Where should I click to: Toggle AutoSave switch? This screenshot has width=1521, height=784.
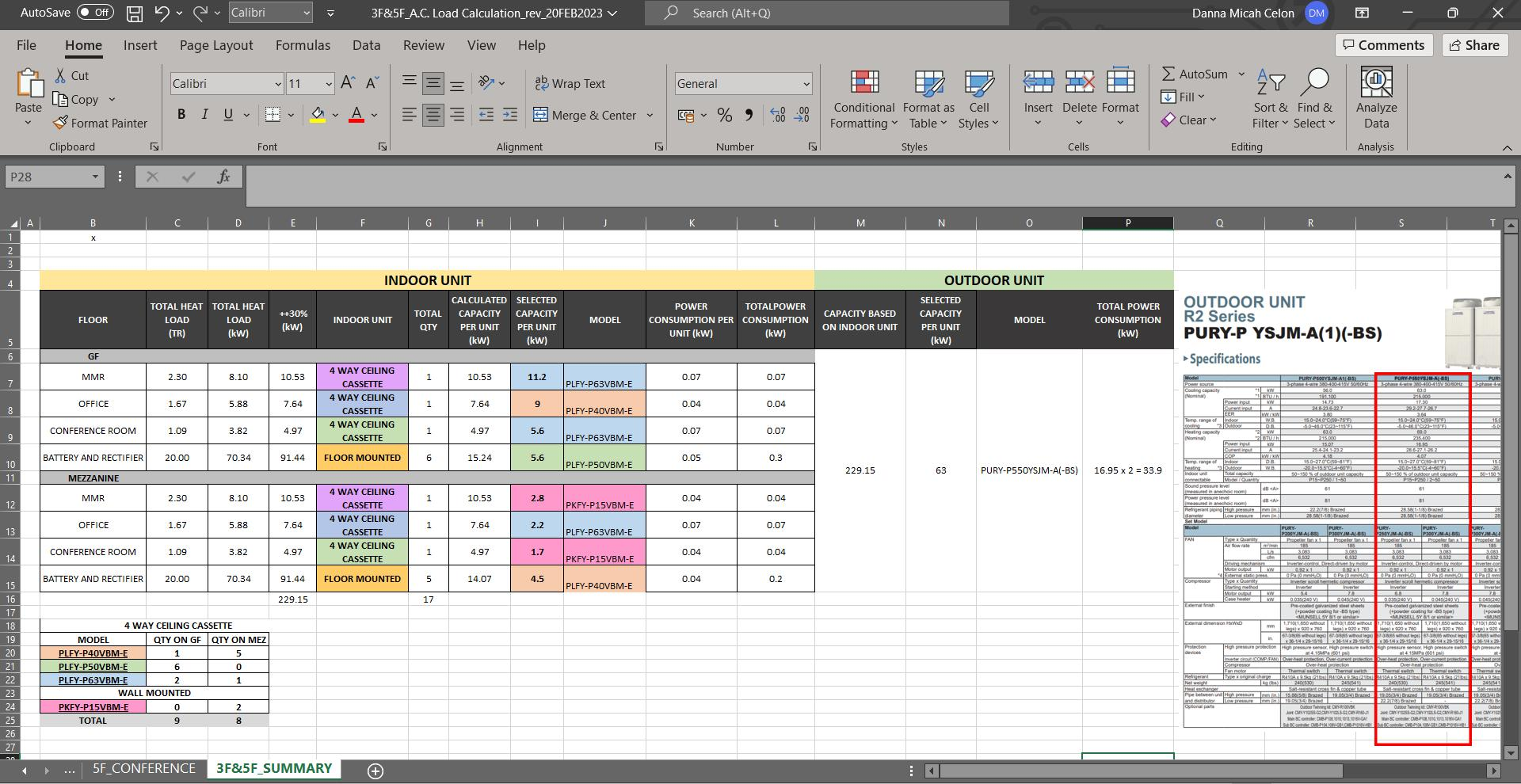point(95,13)
